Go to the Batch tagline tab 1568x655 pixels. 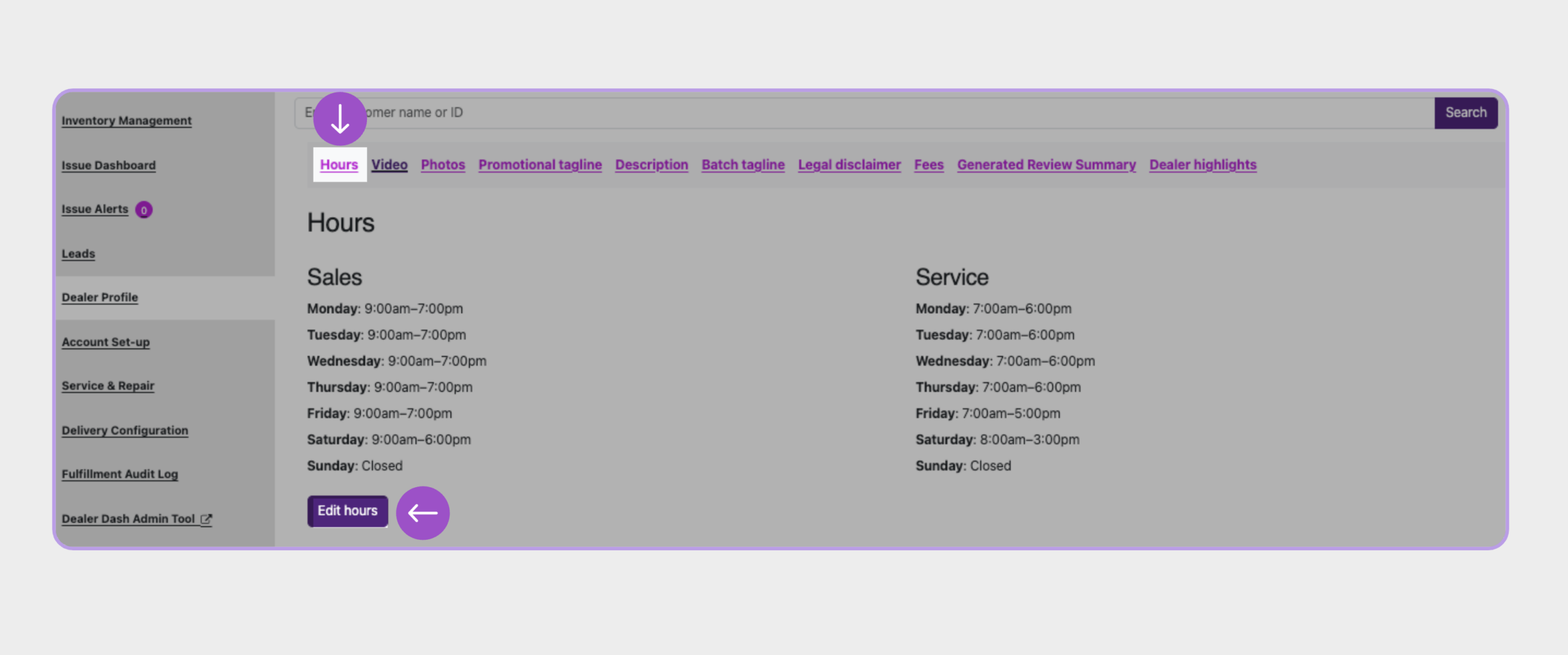[x=743, y=165]
